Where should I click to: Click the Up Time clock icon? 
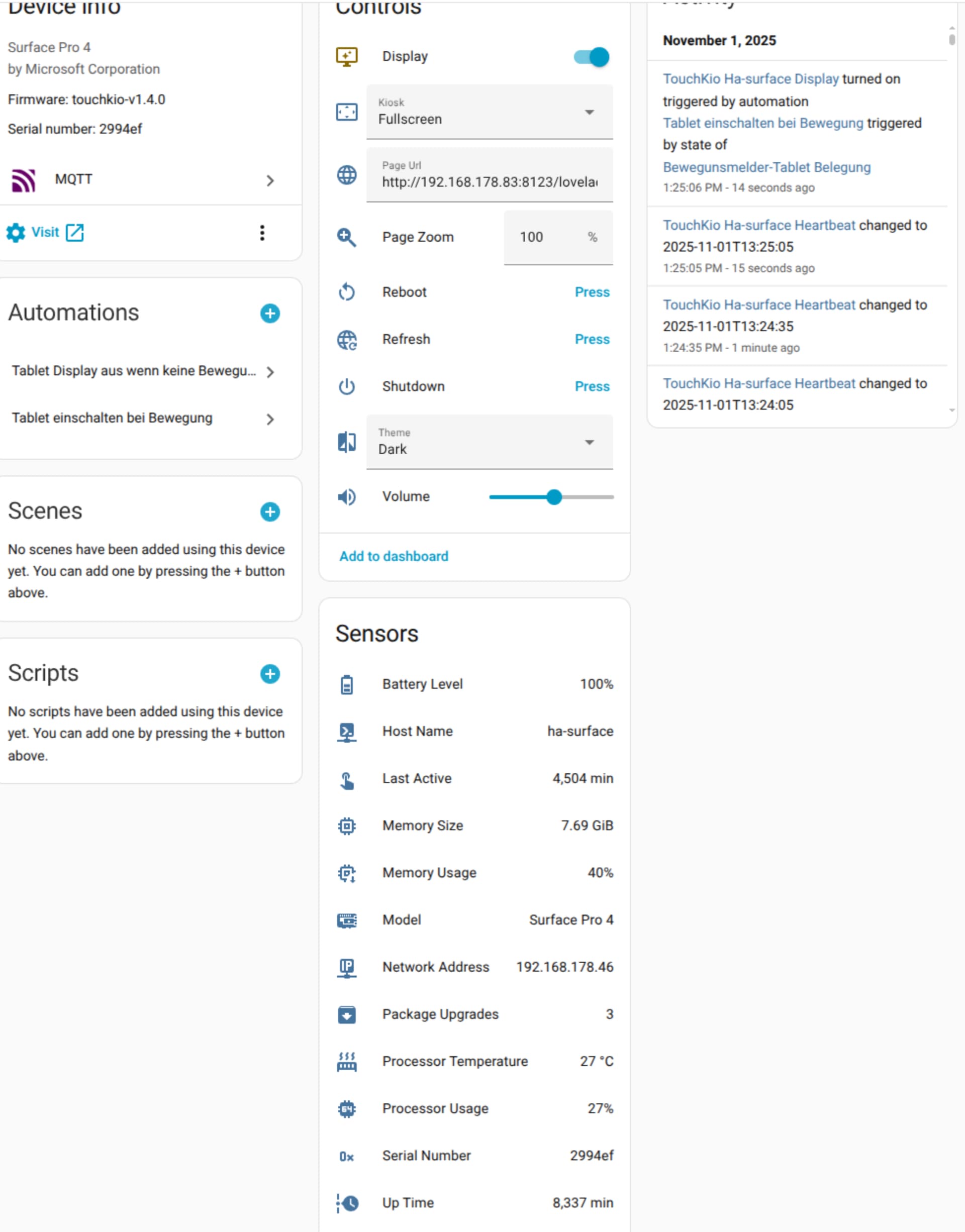click(347, 1203)
